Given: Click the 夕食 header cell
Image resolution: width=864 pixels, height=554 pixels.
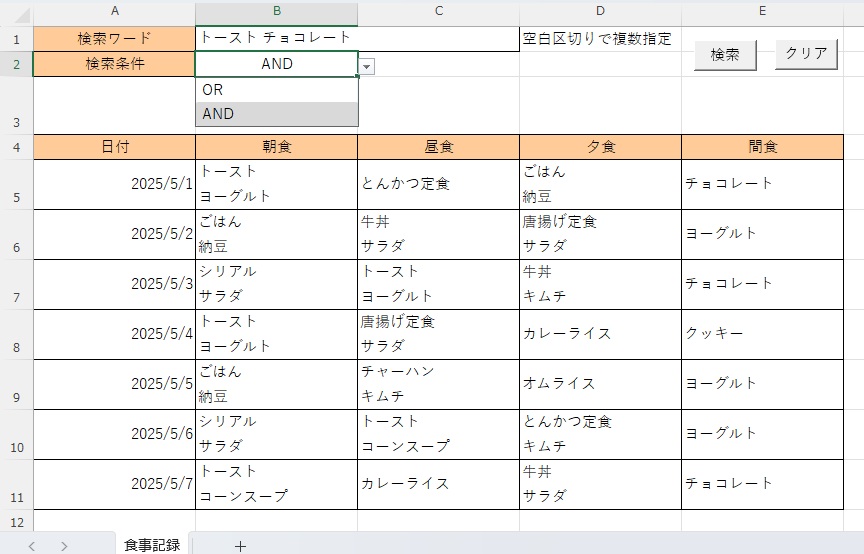Looking at the screenshot, I should (x=601, y=147).
